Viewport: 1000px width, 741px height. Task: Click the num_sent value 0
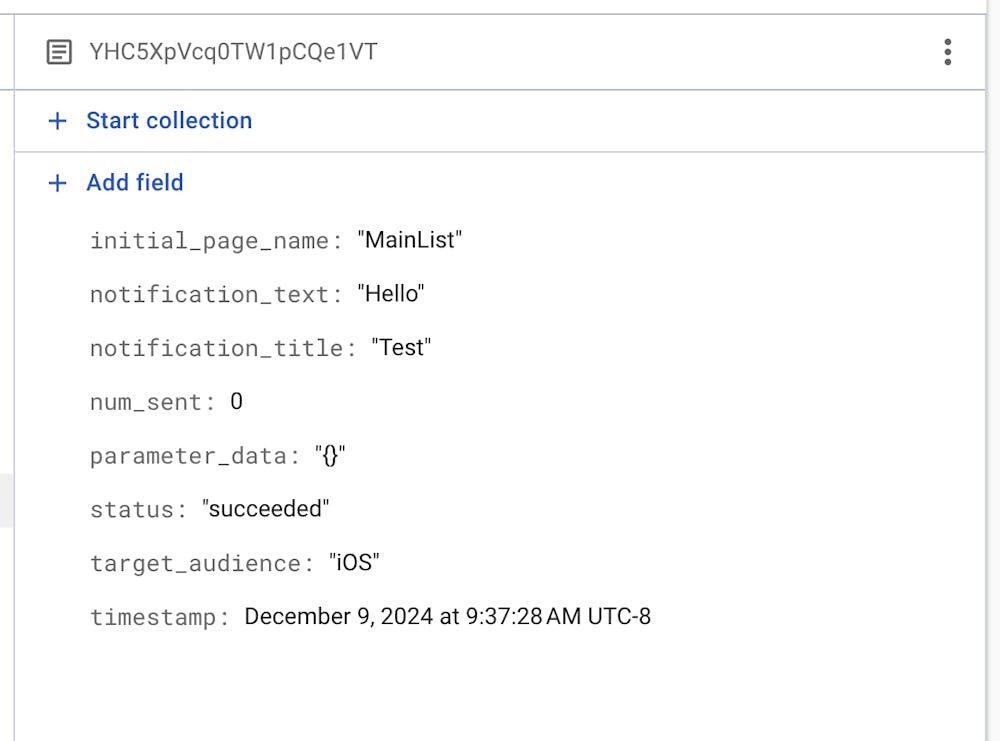coord(237,402)
